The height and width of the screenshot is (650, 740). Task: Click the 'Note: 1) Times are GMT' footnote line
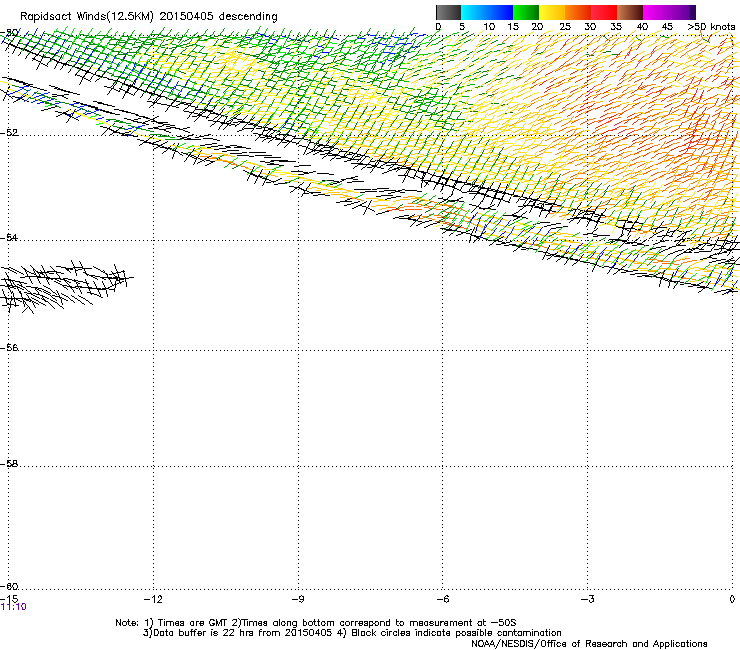click(316, 623)
